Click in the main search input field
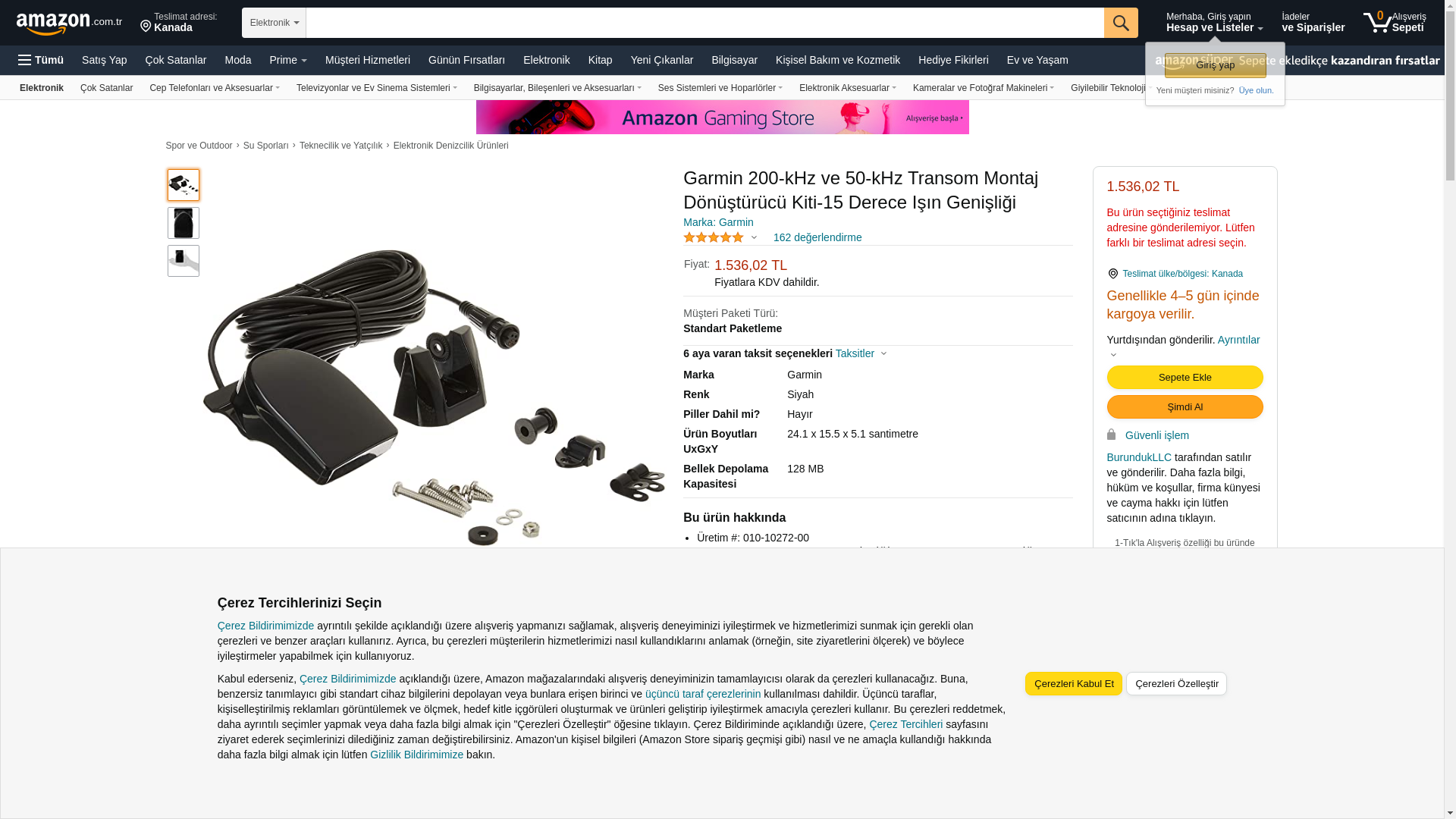 pyautogui.click(x=705, y=23)
